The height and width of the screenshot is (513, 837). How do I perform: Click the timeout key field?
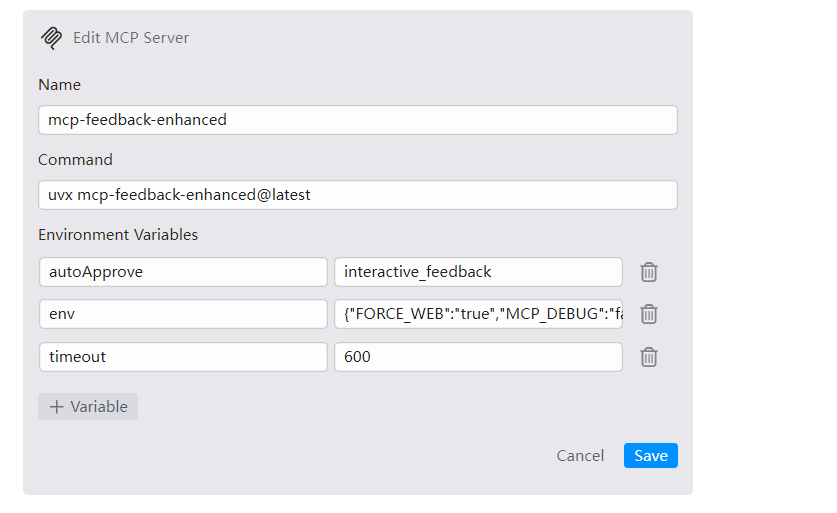click(183, 357)
